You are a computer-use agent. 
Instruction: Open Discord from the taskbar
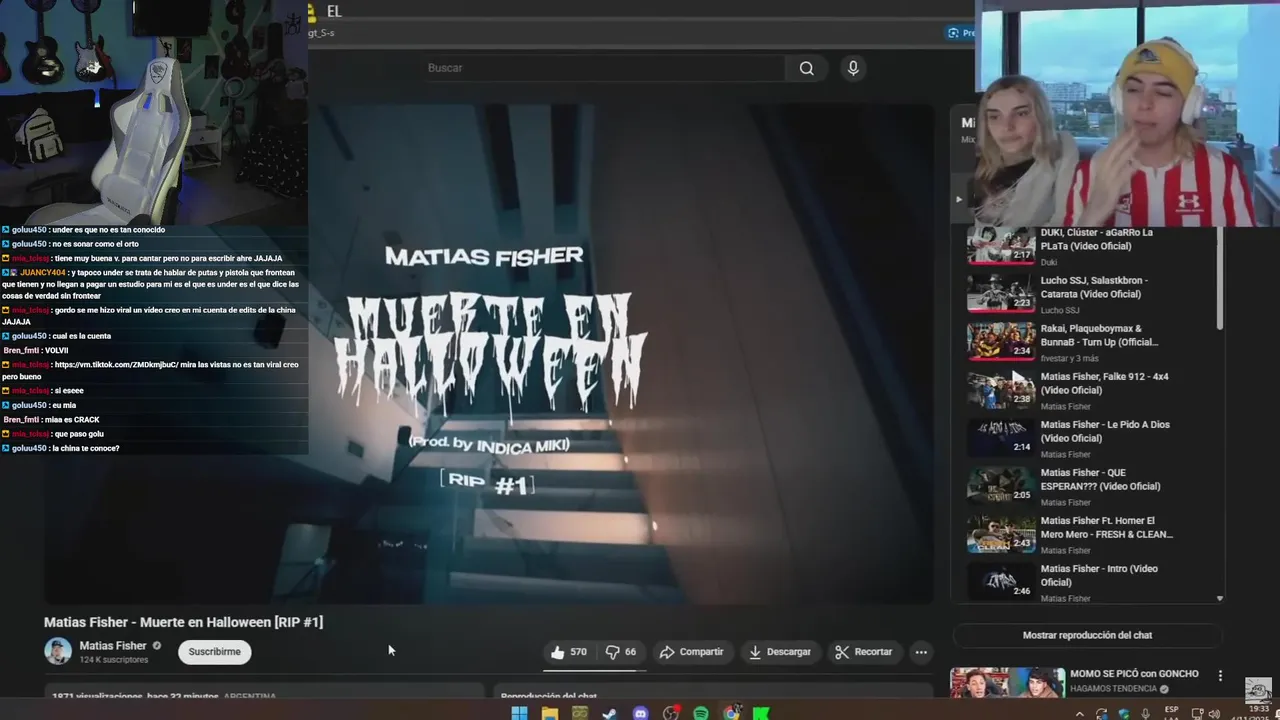(641, 713)
